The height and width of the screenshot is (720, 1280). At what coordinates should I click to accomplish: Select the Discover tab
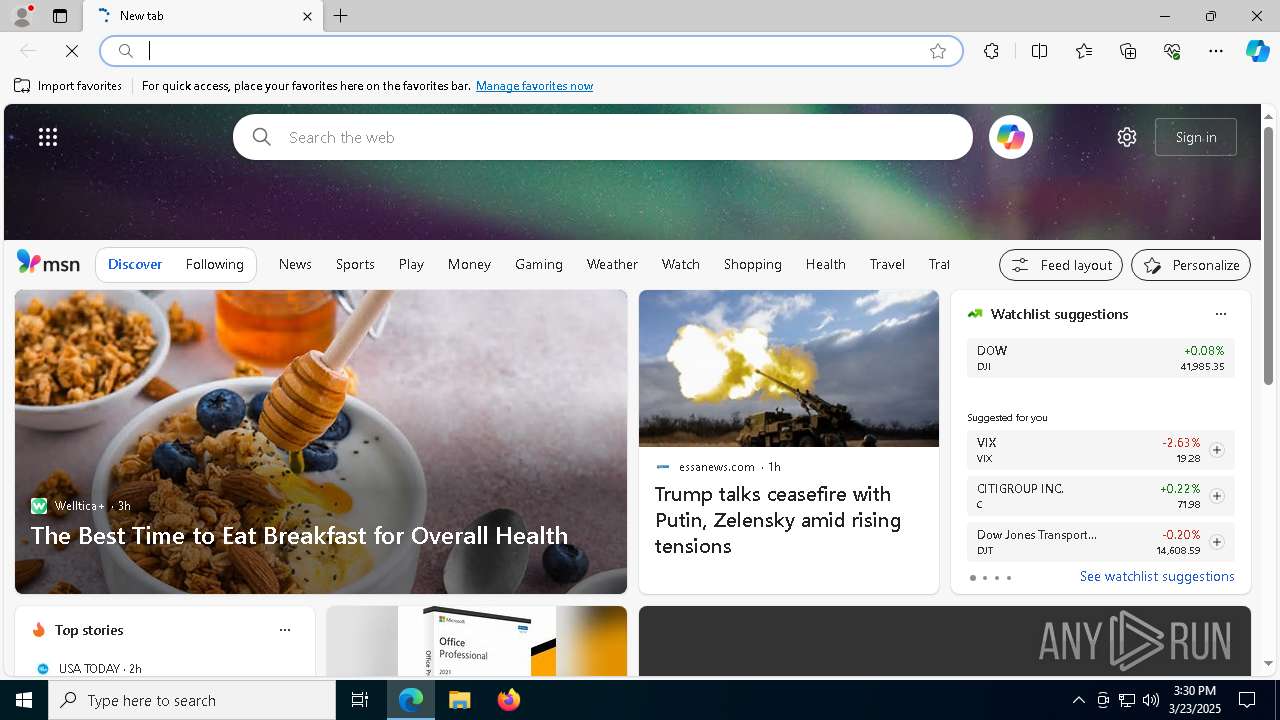[135, 264]
